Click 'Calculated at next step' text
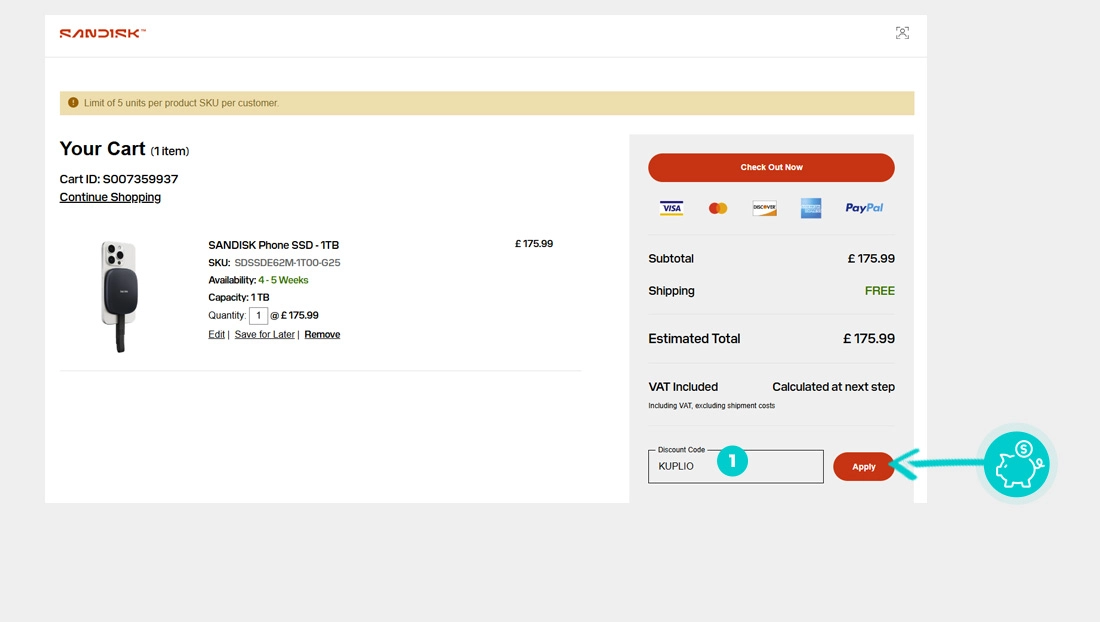 (x=833, y=387)
